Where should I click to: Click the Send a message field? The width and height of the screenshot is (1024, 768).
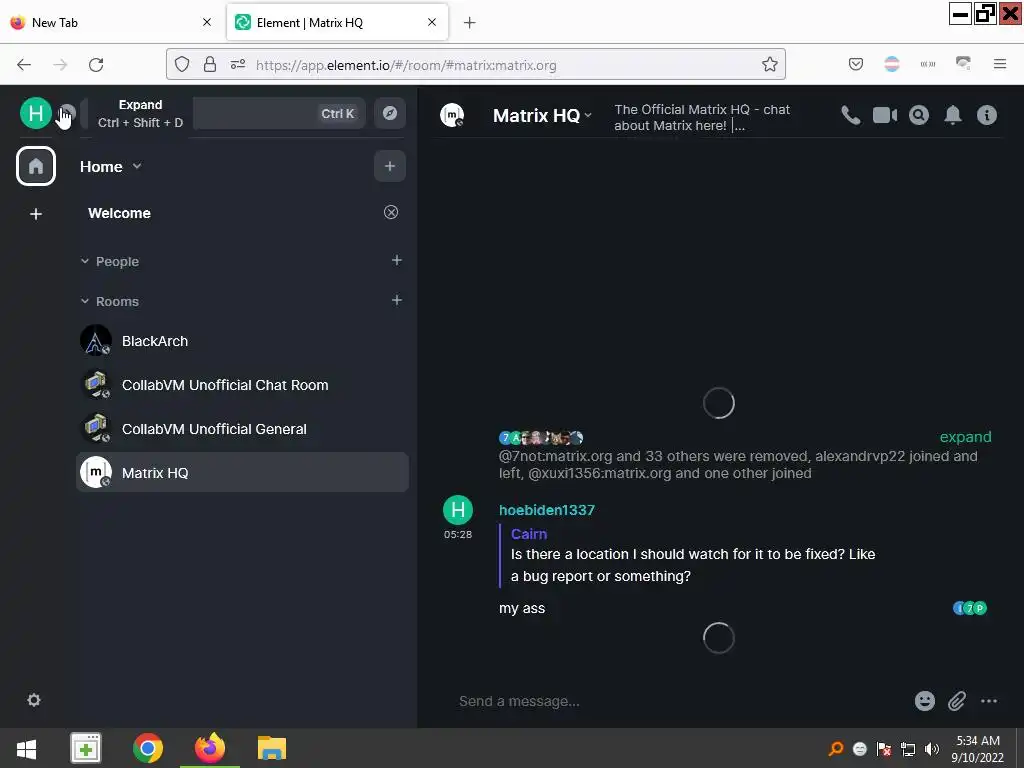click(679, 701)
